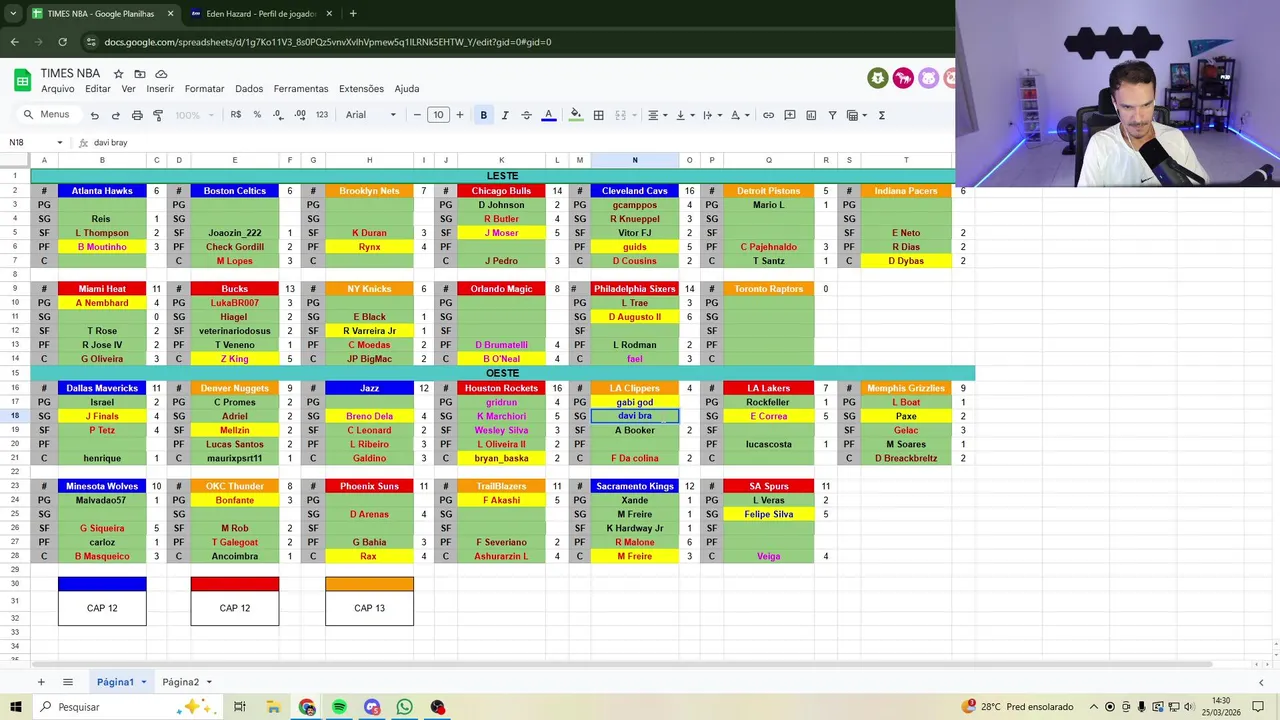Expand the Name Box dropdown arrow
The image size is (1280, 720).
tap(59, 142)
